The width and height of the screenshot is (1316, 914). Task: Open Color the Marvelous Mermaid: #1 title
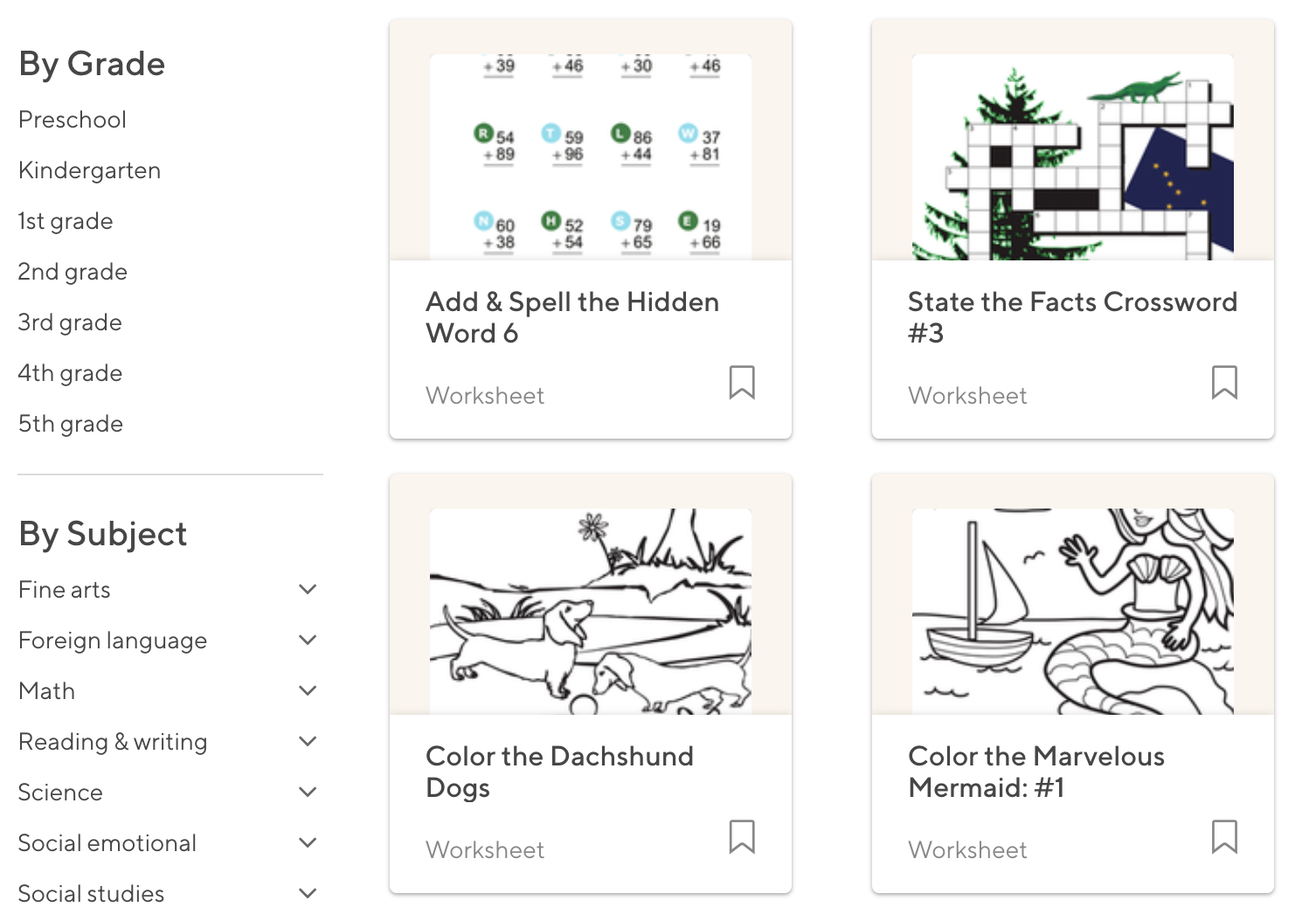(1036, 772)
